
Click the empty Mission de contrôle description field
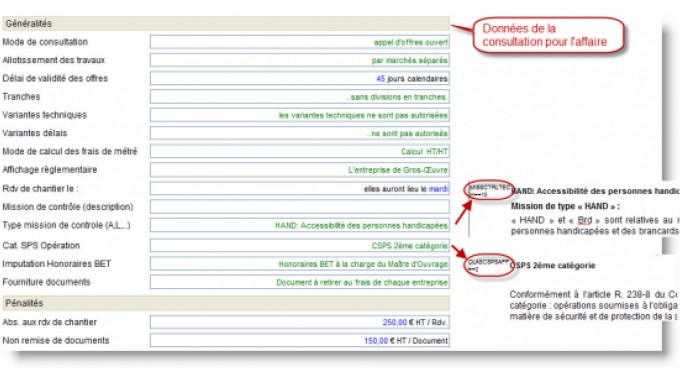pyautogui.click(x=300, y=207)
